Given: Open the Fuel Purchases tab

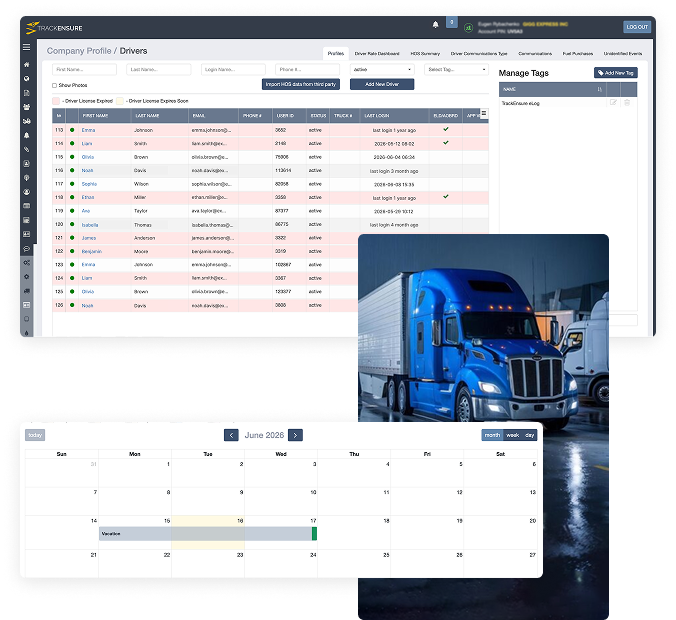Looking at the screenshot, I should [578, 53].
